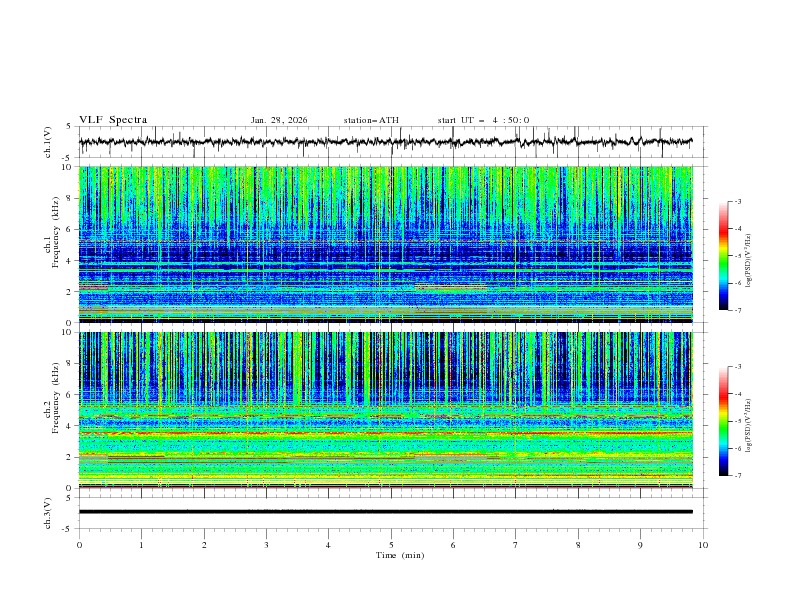Click the "6" tick on the Time axis
The width and height of the screenshot is (792, 612).
(x=453, y=545)
